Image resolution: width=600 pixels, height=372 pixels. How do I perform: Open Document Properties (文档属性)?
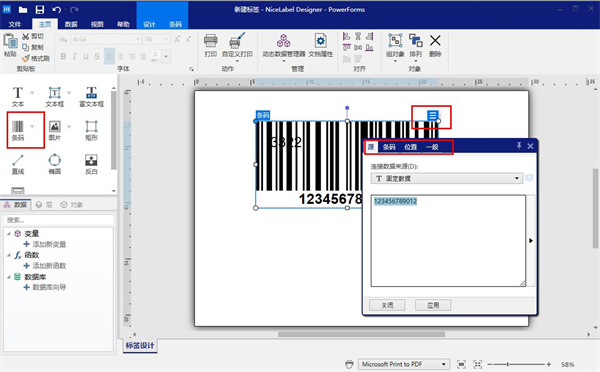point(321,45)
